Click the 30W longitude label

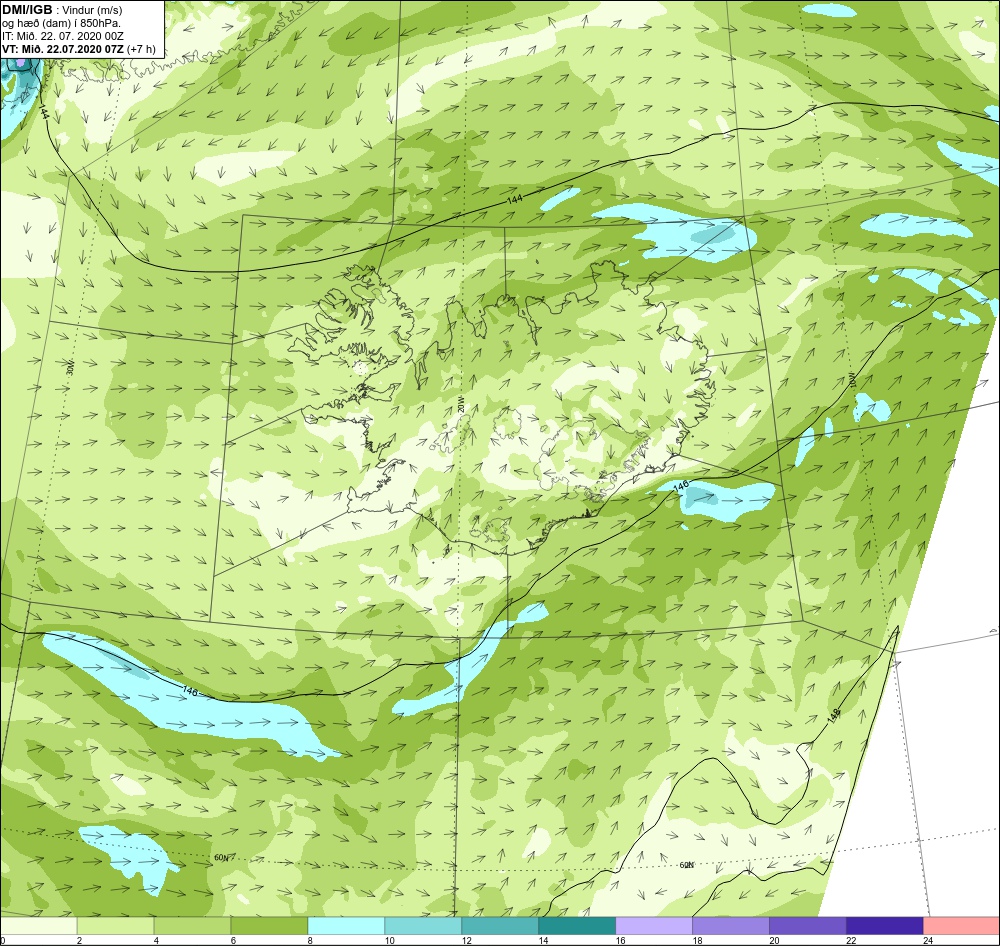[x=70, y=367]
